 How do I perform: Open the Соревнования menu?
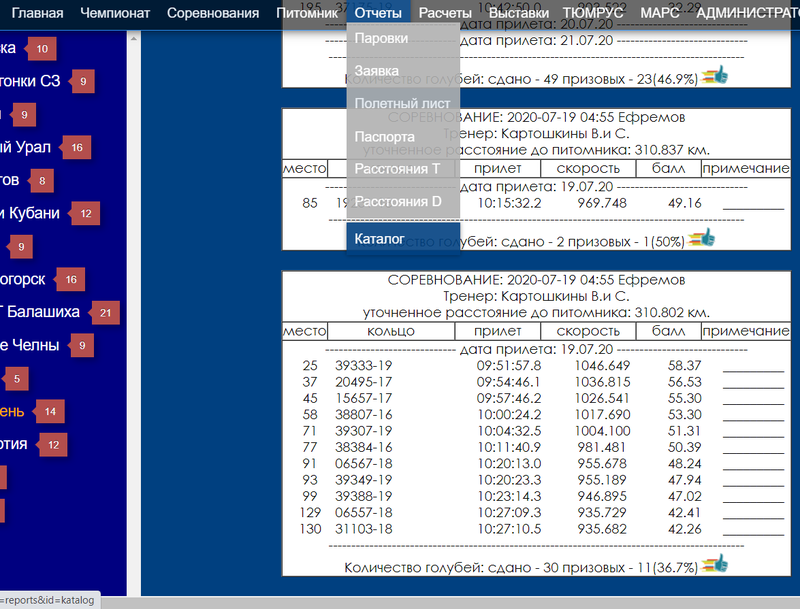(213, 13)
